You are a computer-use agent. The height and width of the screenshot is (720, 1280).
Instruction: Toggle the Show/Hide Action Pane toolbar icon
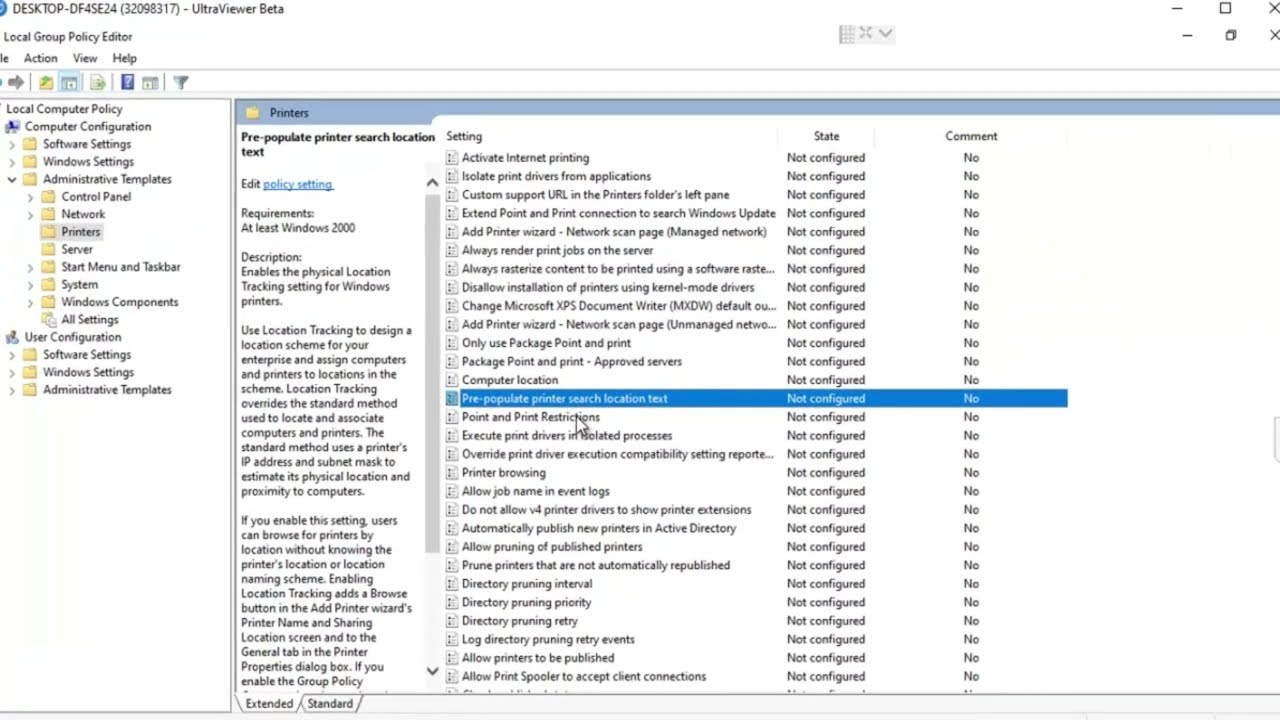[150, 83]
